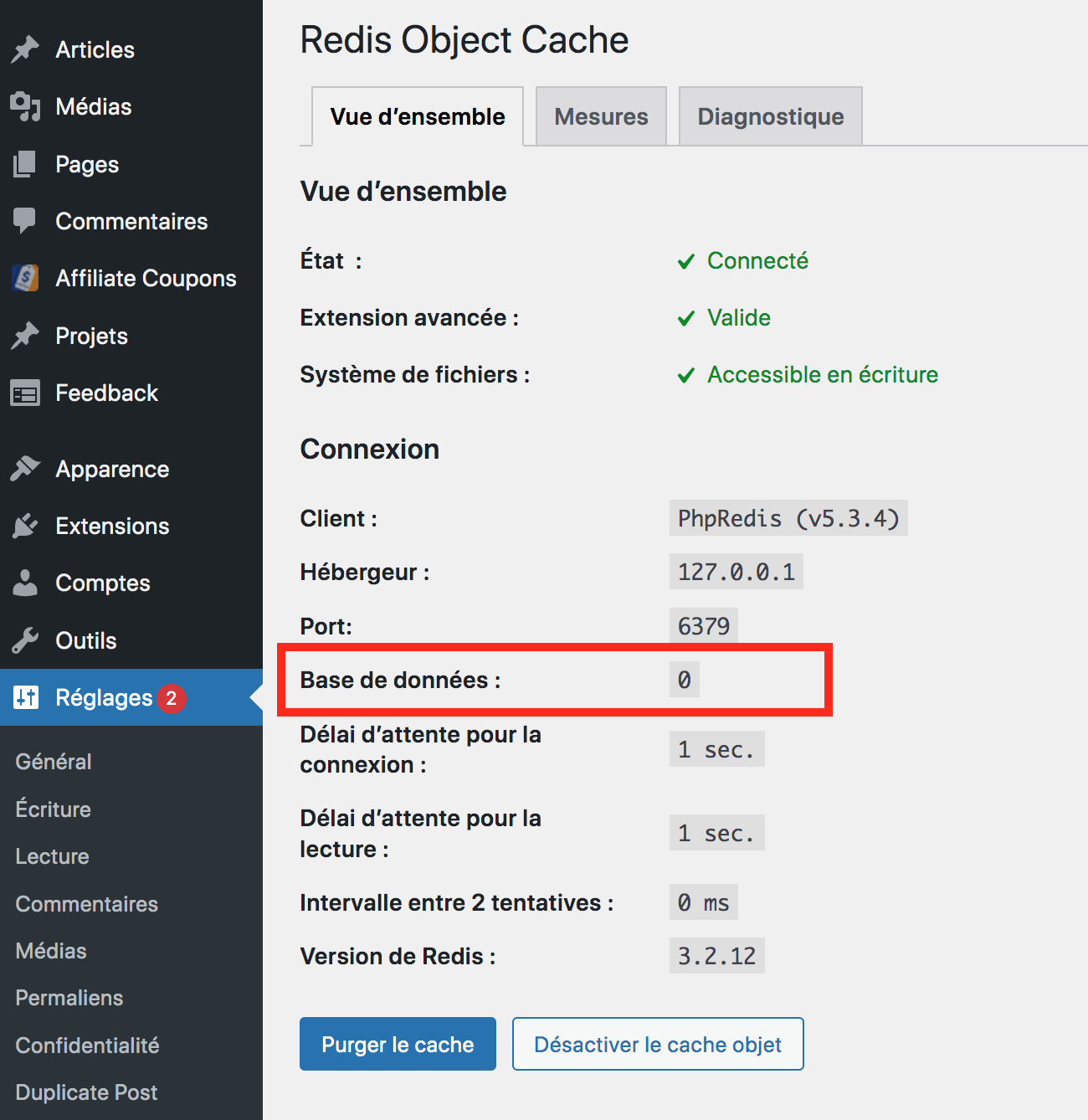This screenshot has height=1120, width=1088.
Task: Click the Feedback form icon
Action: pos(25,393)
